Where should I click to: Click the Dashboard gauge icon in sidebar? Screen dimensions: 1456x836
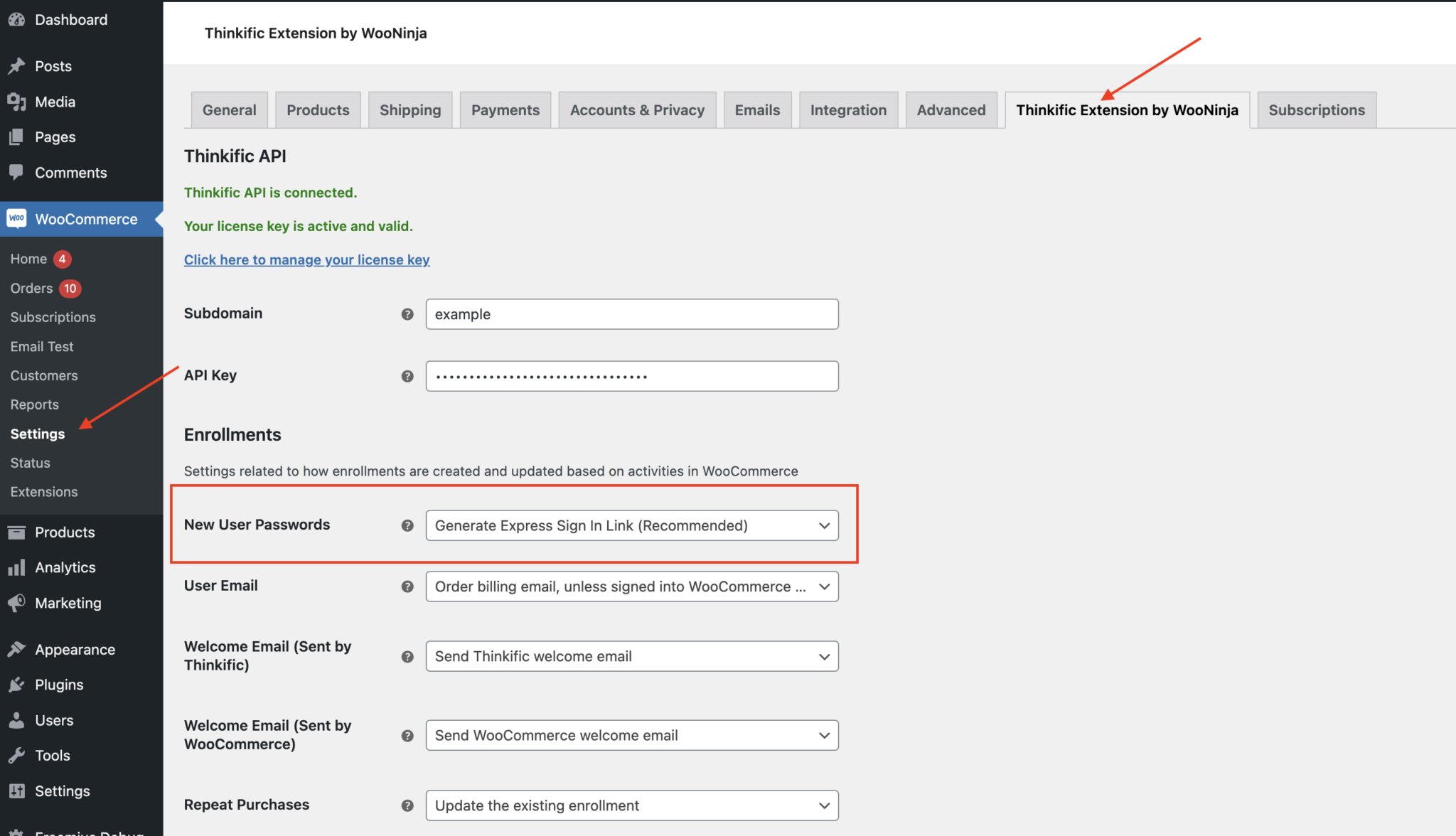[16, 20]
